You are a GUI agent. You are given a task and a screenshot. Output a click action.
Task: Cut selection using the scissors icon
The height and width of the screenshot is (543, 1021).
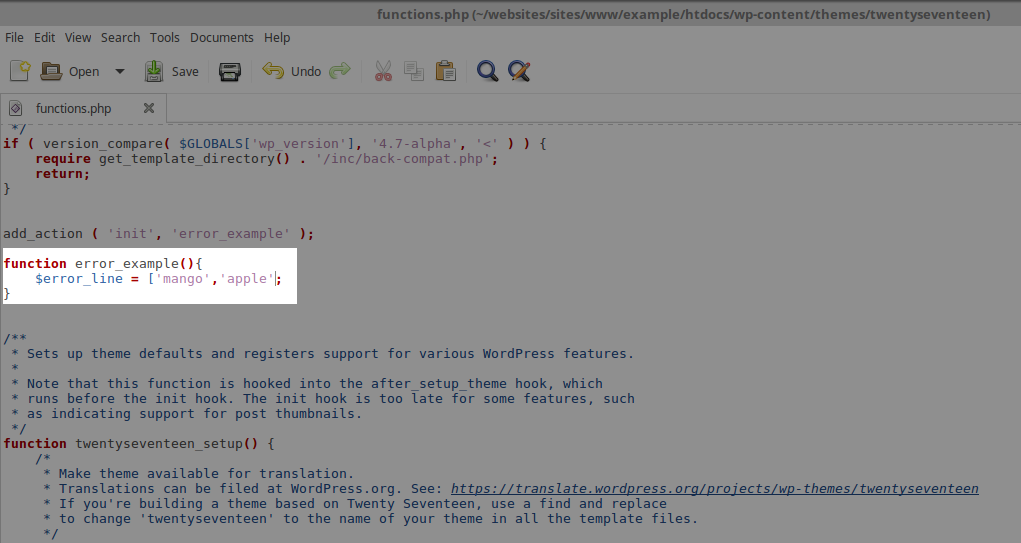(383, 71)
